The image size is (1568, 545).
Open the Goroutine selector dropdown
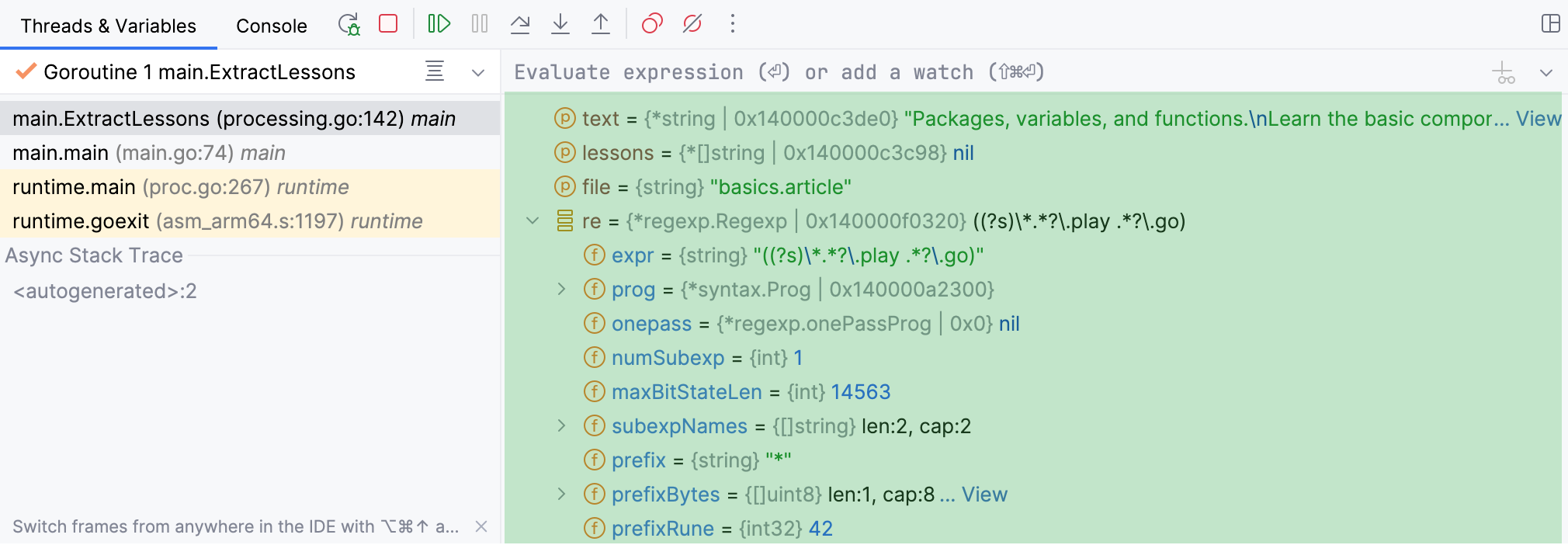pos(478,71)
